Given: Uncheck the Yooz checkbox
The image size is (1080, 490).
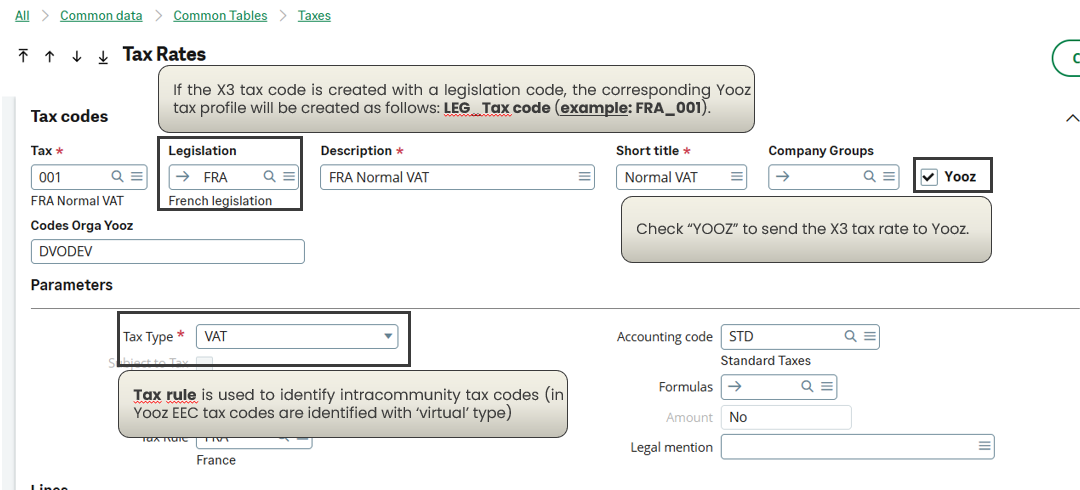Looking at the screenshot, I should [929, 177].
